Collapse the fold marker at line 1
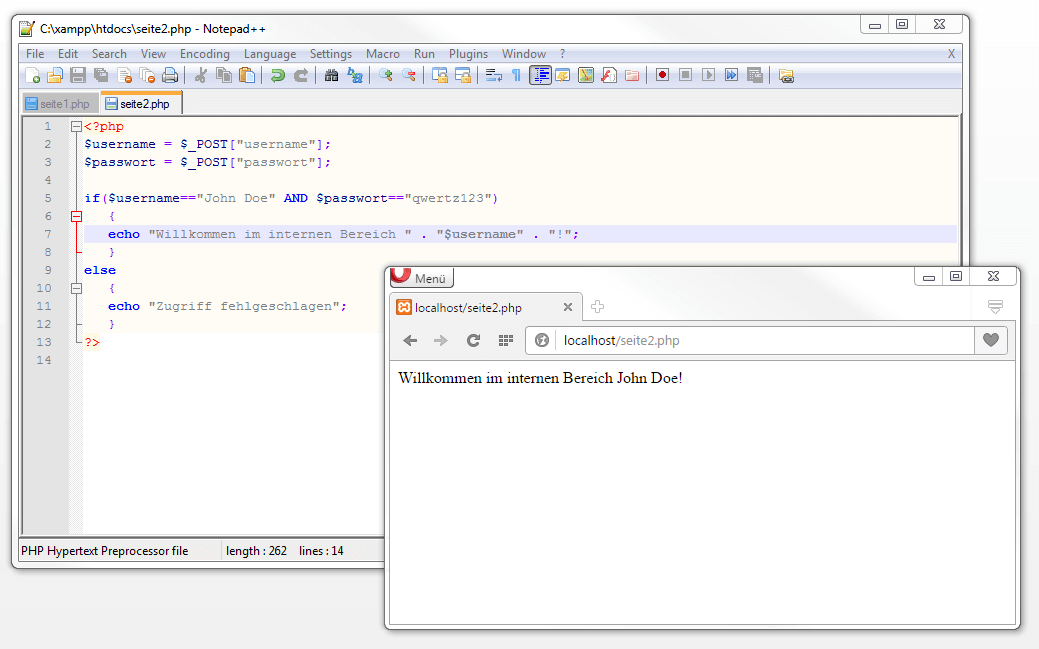 [x=76, y=126]
